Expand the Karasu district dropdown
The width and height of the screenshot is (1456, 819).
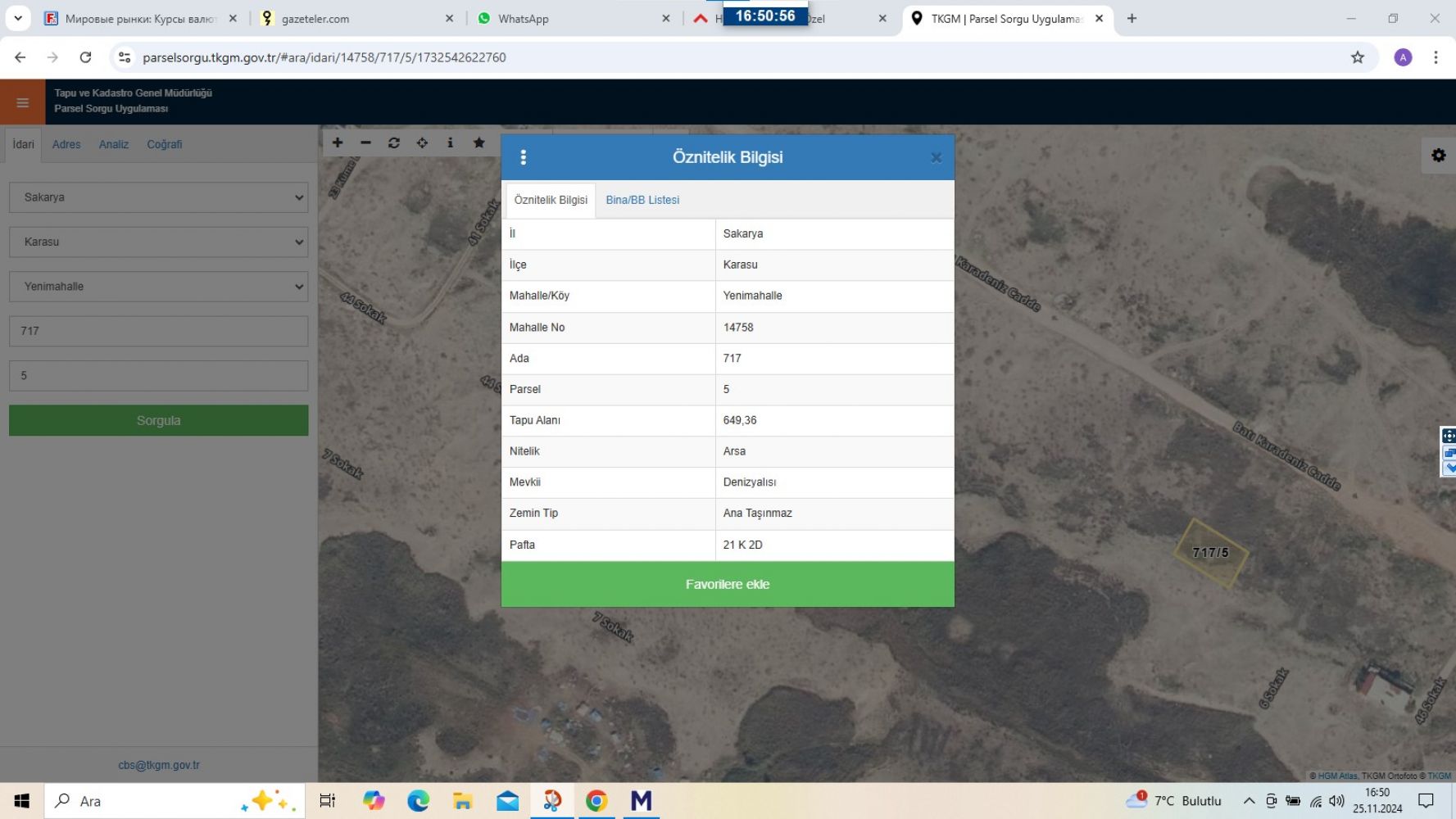159,242
